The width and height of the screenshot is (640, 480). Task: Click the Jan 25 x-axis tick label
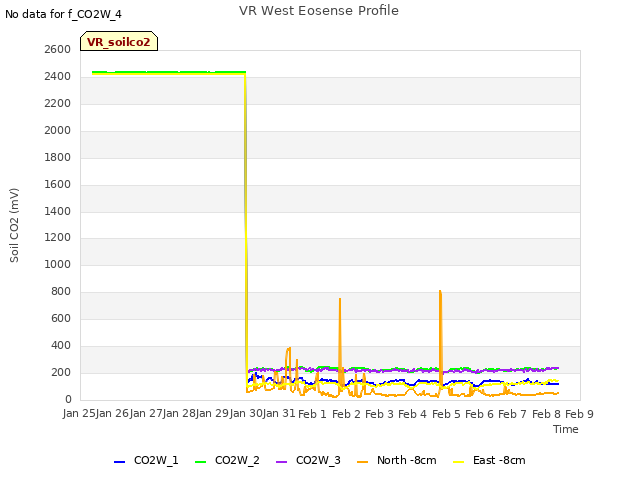tap(79, 414)
